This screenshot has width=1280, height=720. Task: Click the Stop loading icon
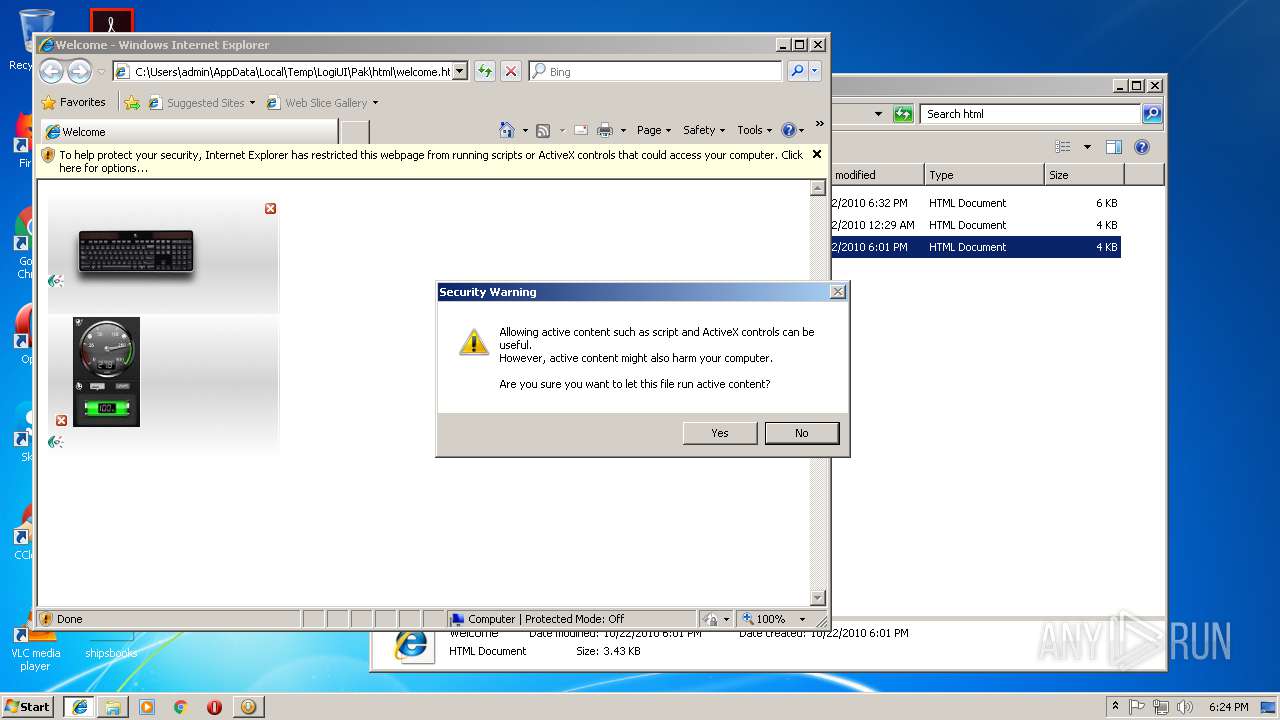(x=511, y=71)
